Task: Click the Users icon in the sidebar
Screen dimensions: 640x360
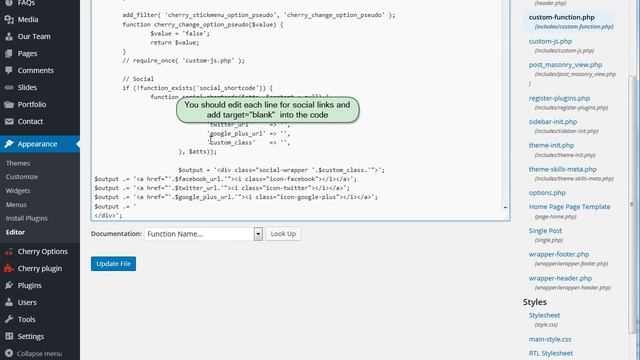Action: (x=9, y=302)
